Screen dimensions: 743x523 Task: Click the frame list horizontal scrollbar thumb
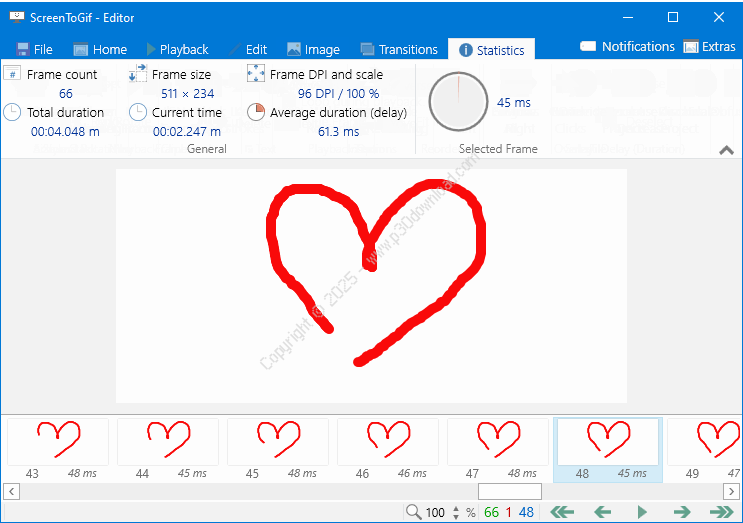tap(509, 491)
